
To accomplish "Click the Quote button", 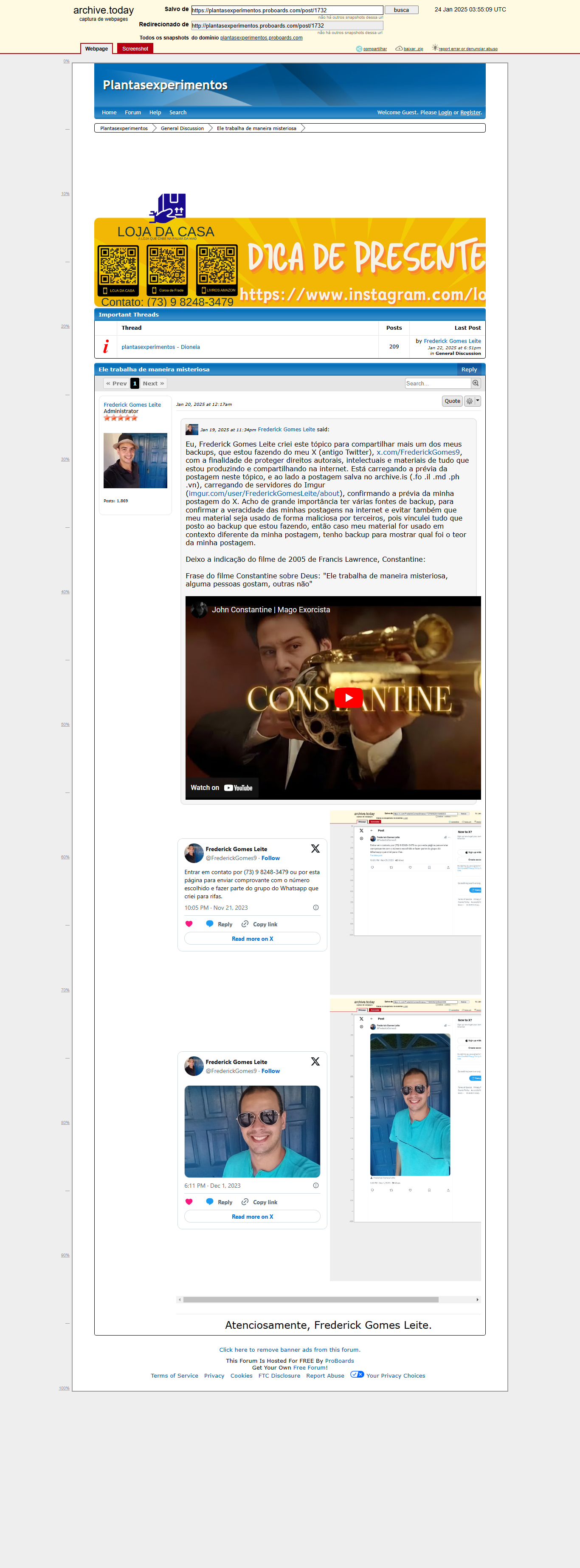I will (x=452, y=401).
